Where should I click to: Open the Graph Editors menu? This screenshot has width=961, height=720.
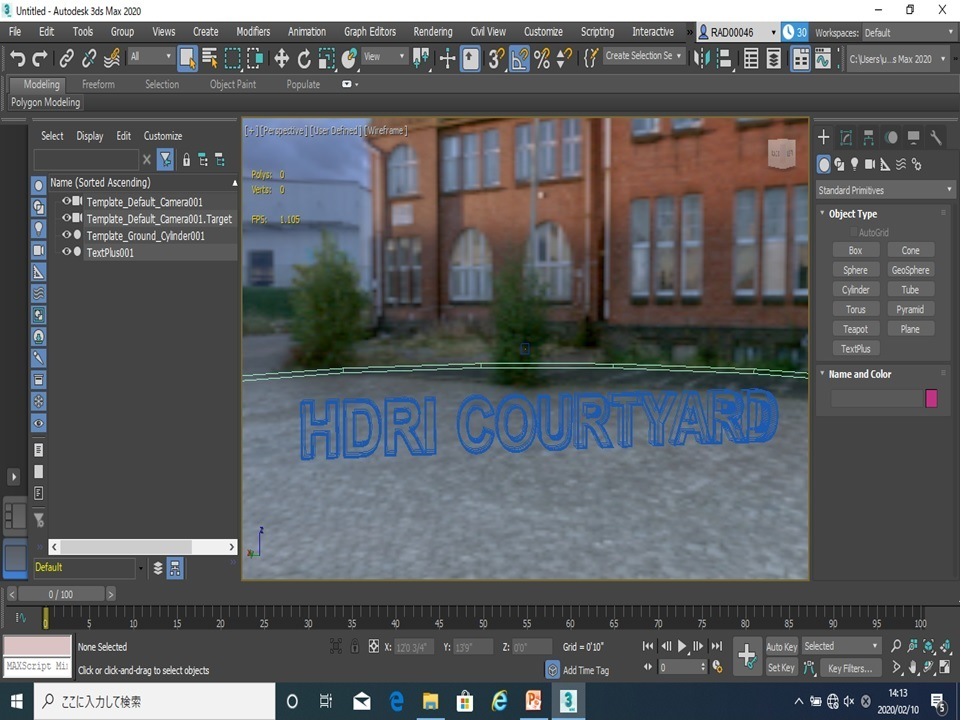tap(370, 32)
